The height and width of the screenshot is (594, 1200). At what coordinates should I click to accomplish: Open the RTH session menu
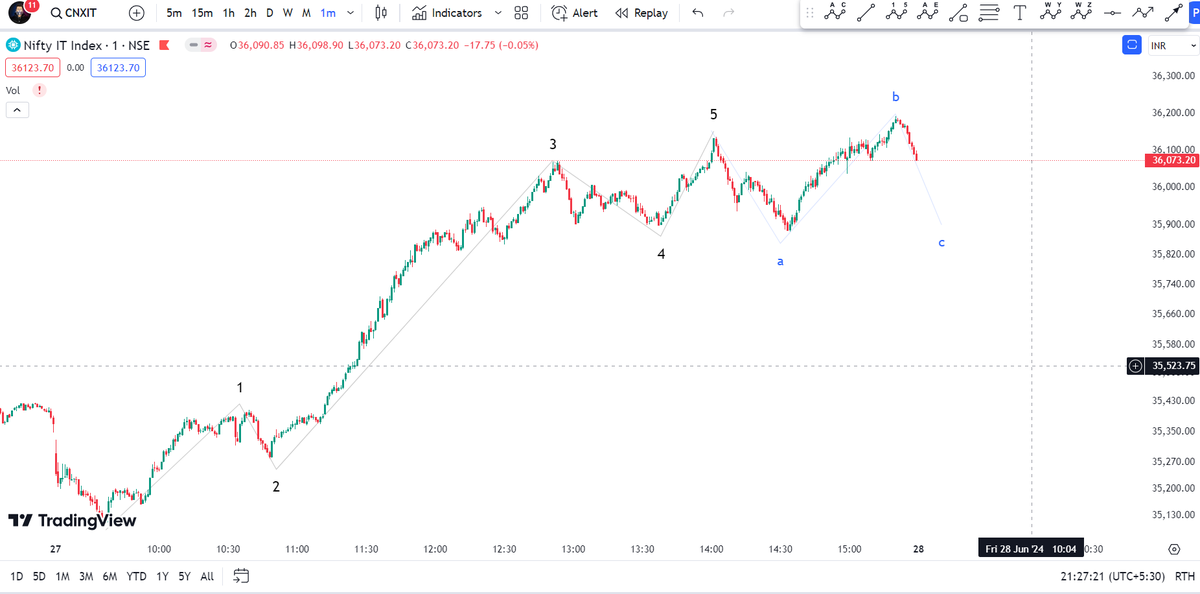(x=1185, y=576)
